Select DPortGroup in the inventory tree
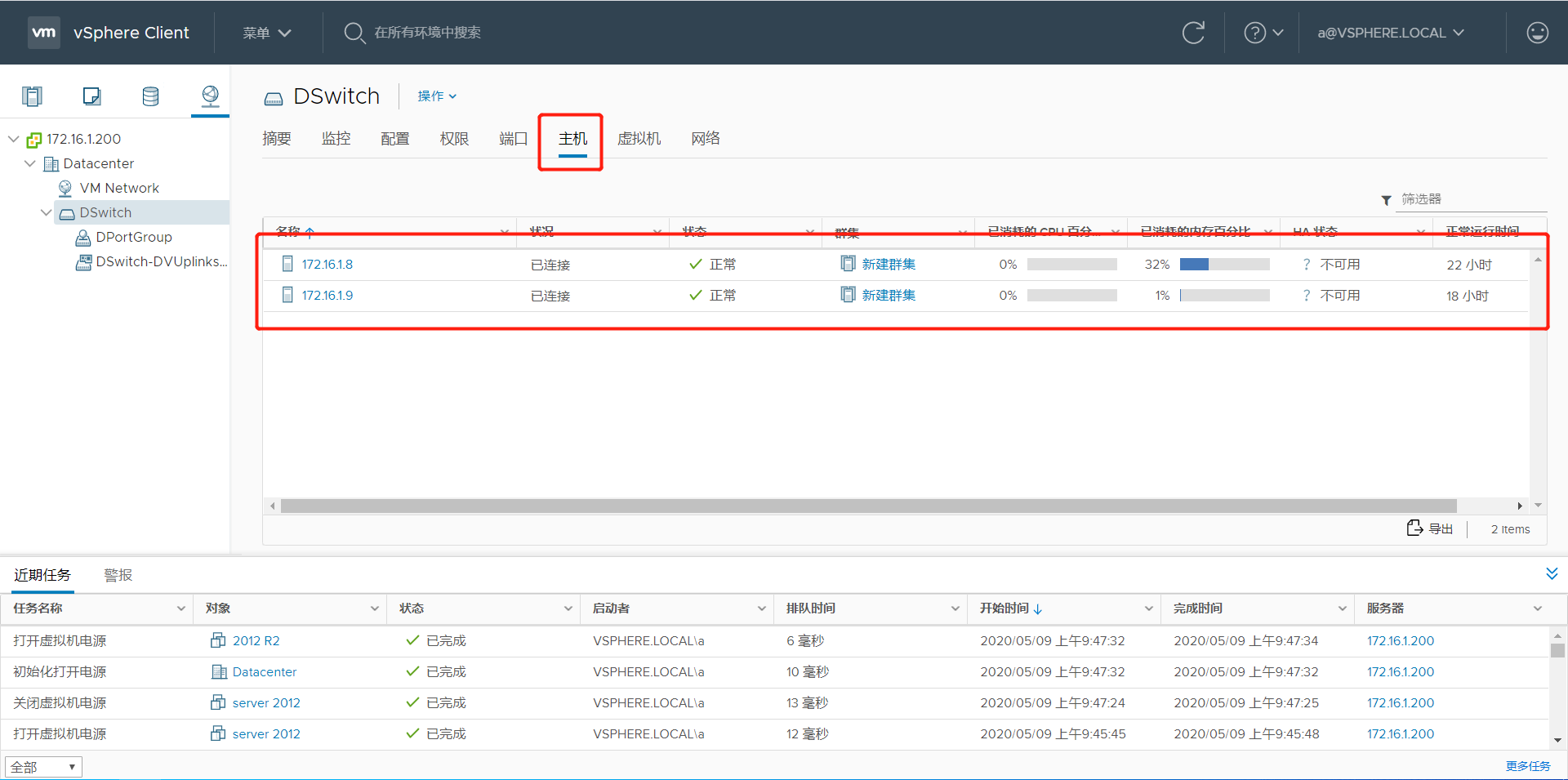The image size is (1568, 780). coord(133,237)
